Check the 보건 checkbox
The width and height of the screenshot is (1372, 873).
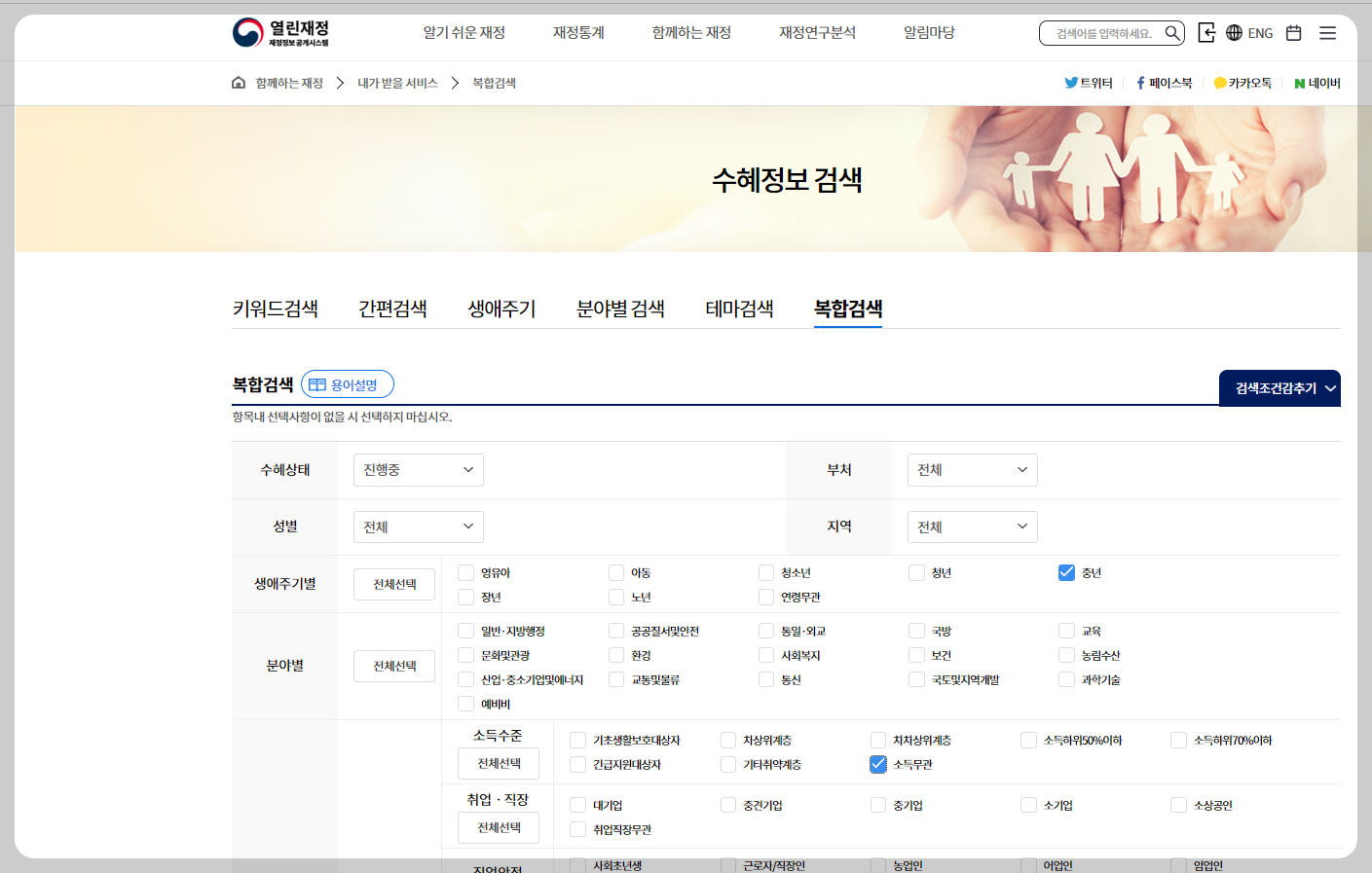[916, 655]
